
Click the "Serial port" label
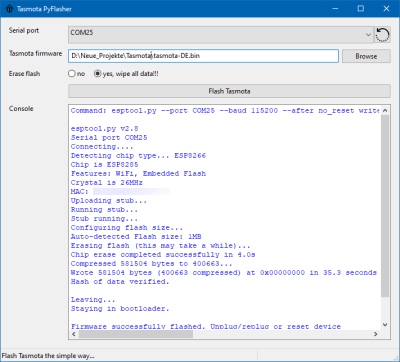pos(24,31)
